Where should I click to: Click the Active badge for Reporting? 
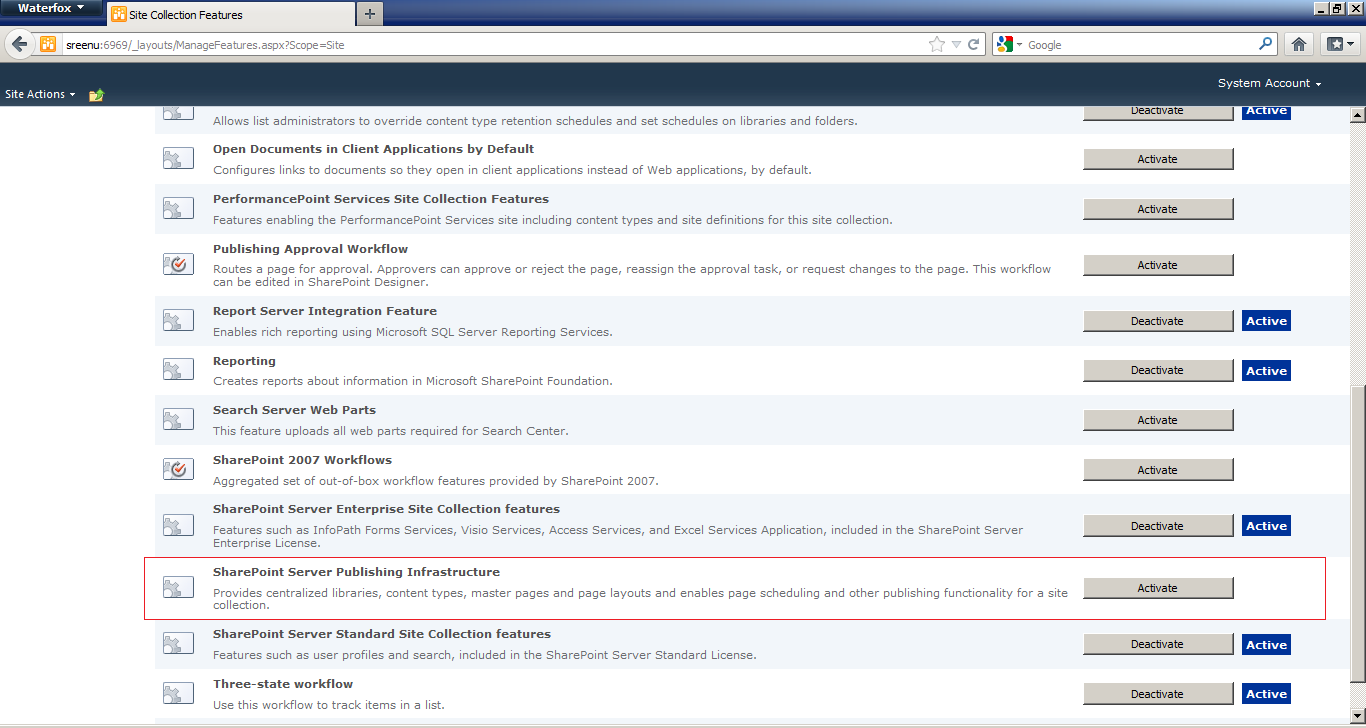click(x=1266, y=371)
